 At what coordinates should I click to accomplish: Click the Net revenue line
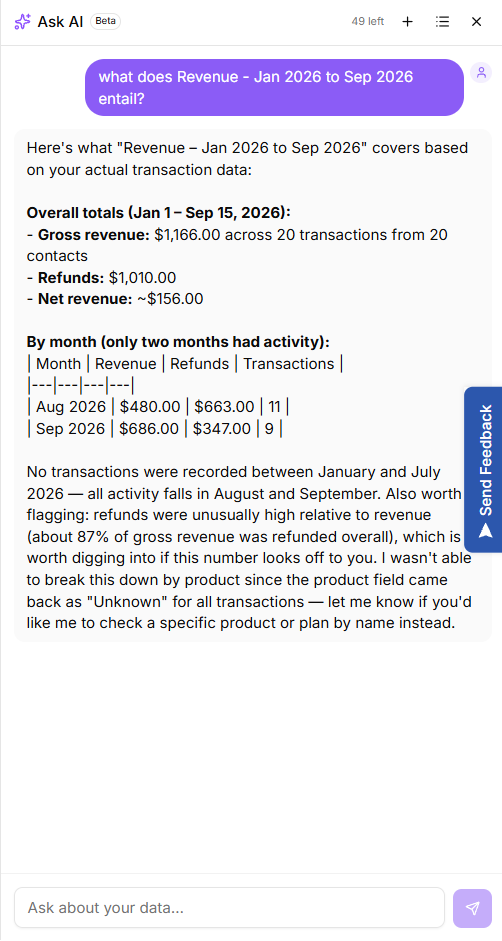pos(115,299)
